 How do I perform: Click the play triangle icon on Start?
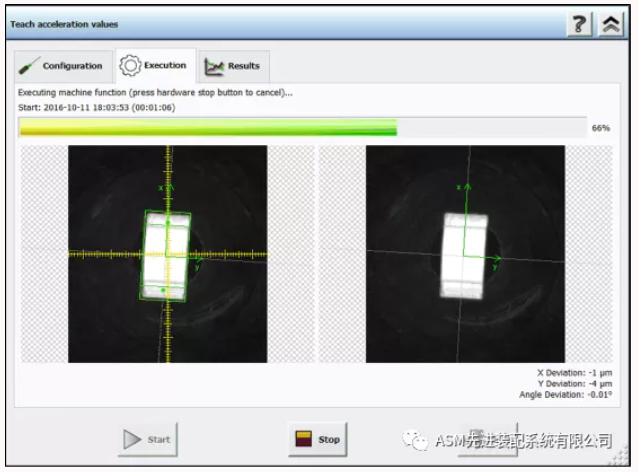[132, 439]
